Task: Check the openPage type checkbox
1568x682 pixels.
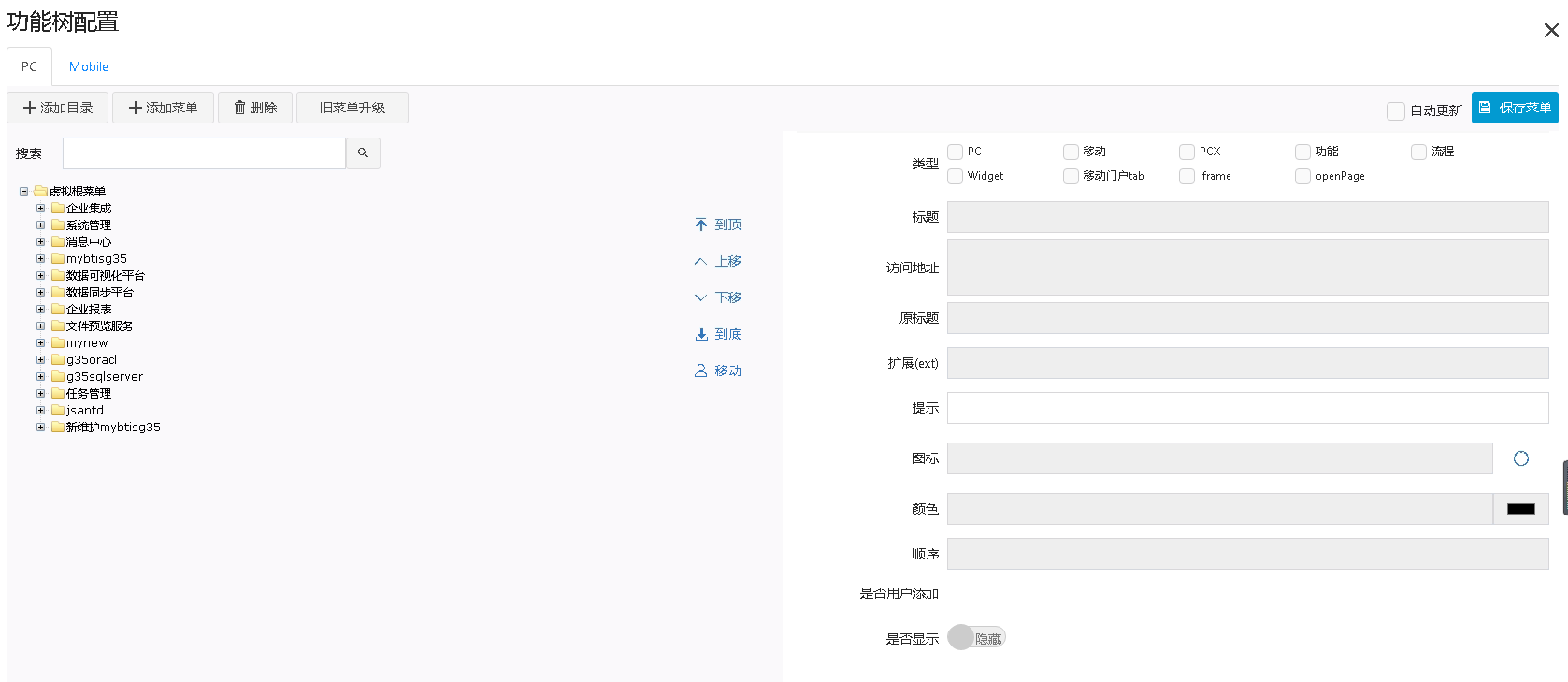Action: coord(1302,176)
